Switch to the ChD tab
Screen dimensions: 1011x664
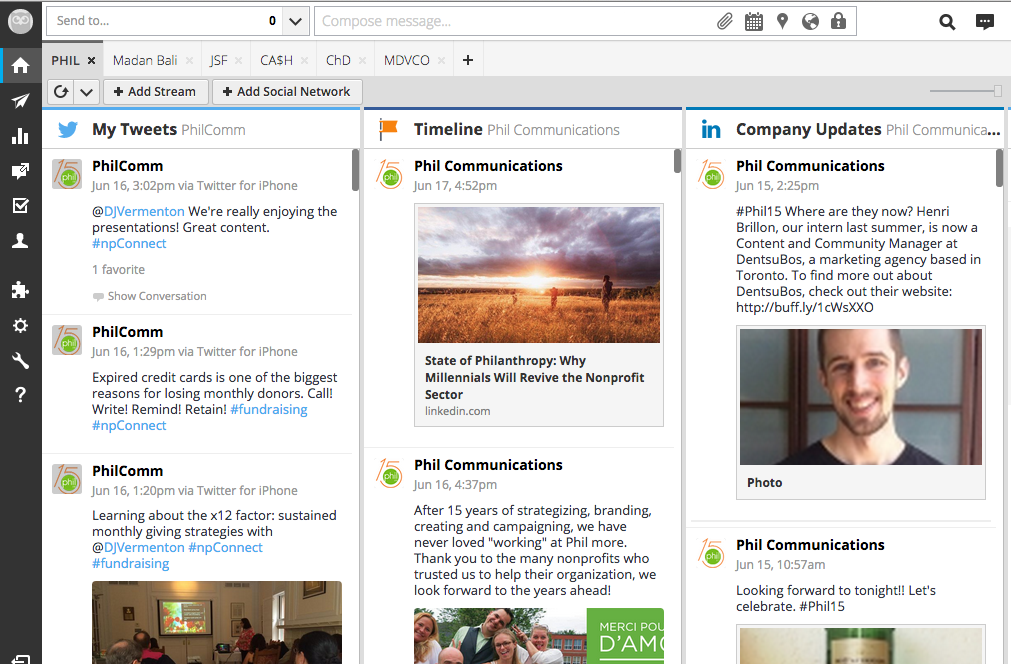pyautogui.click(x=339, y=60)
